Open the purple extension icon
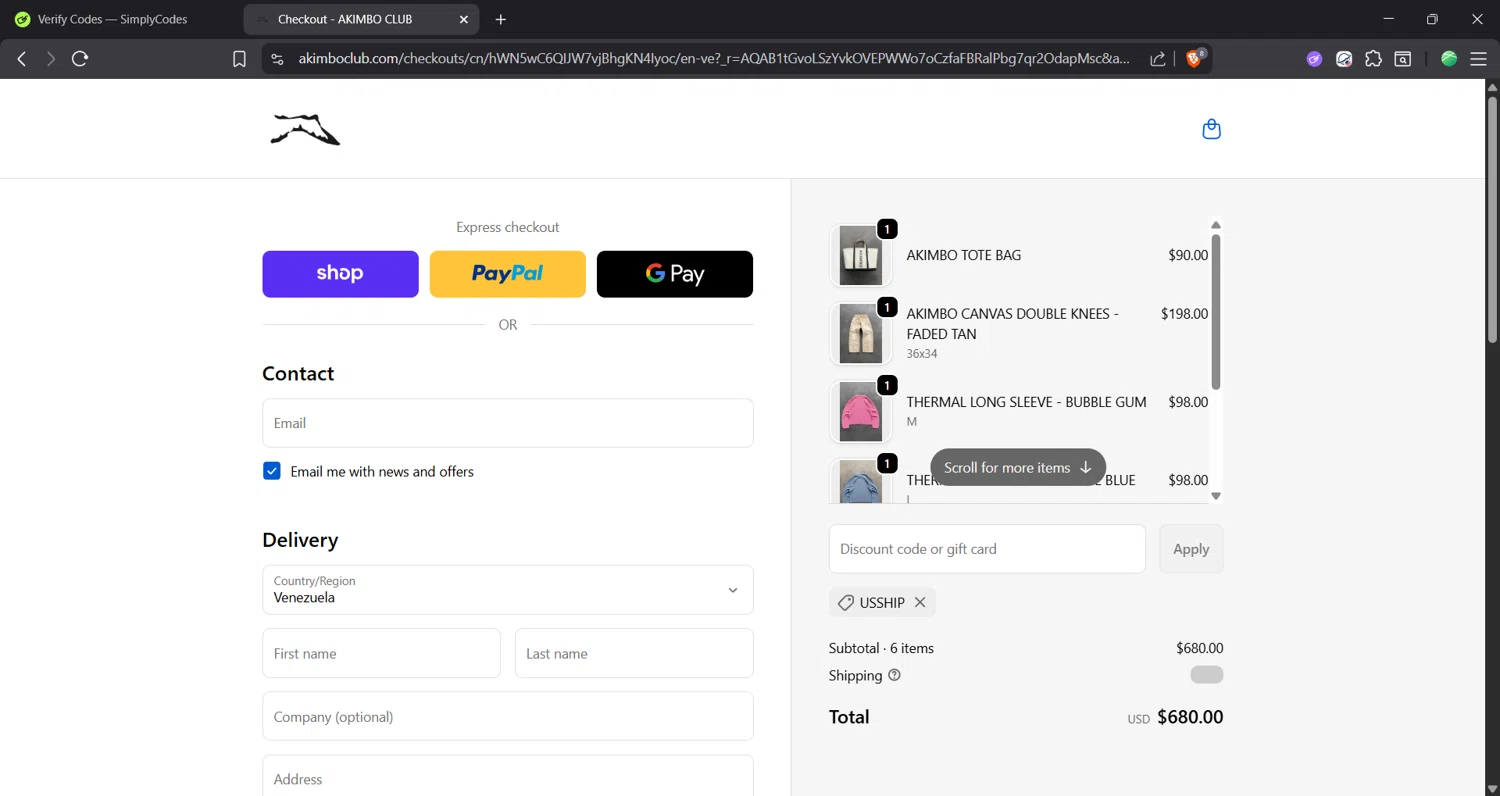This screenshot has height=796, width=1500. (1314, 59)
